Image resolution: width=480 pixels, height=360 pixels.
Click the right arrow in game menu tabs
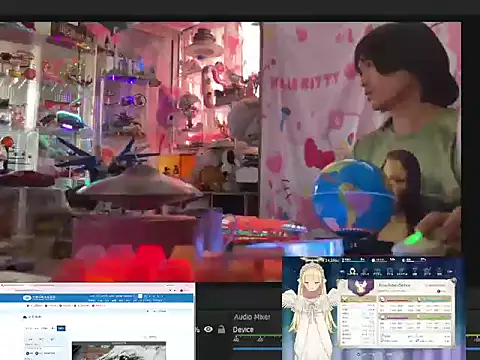click(451, 271)
